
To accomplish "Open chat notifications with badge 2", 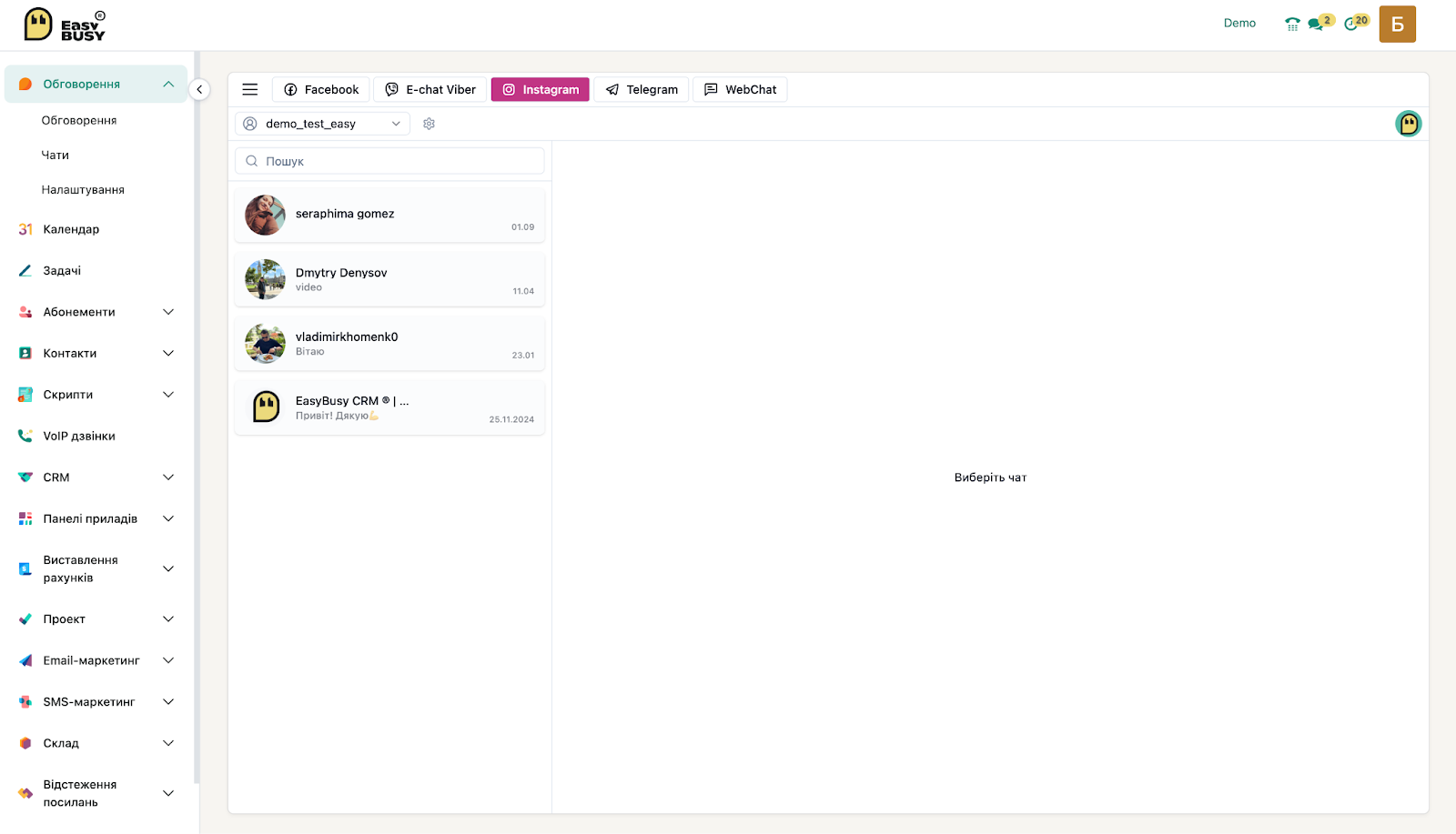I will (1320, 23).
